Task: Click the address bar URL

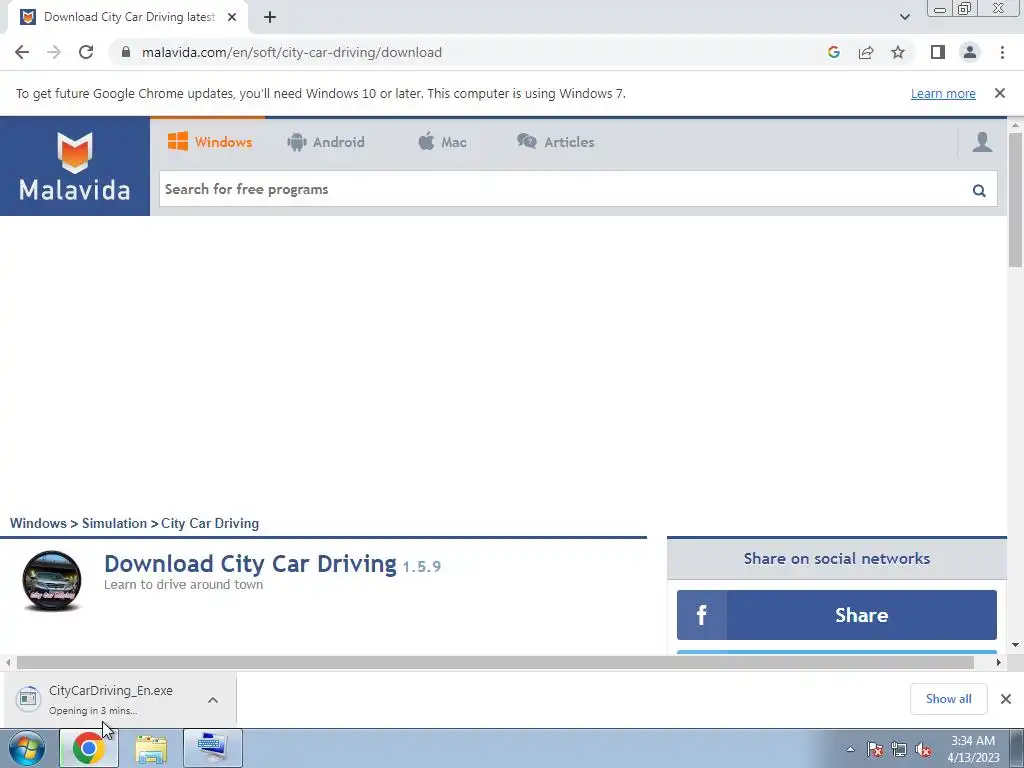Action: [291, 52]
